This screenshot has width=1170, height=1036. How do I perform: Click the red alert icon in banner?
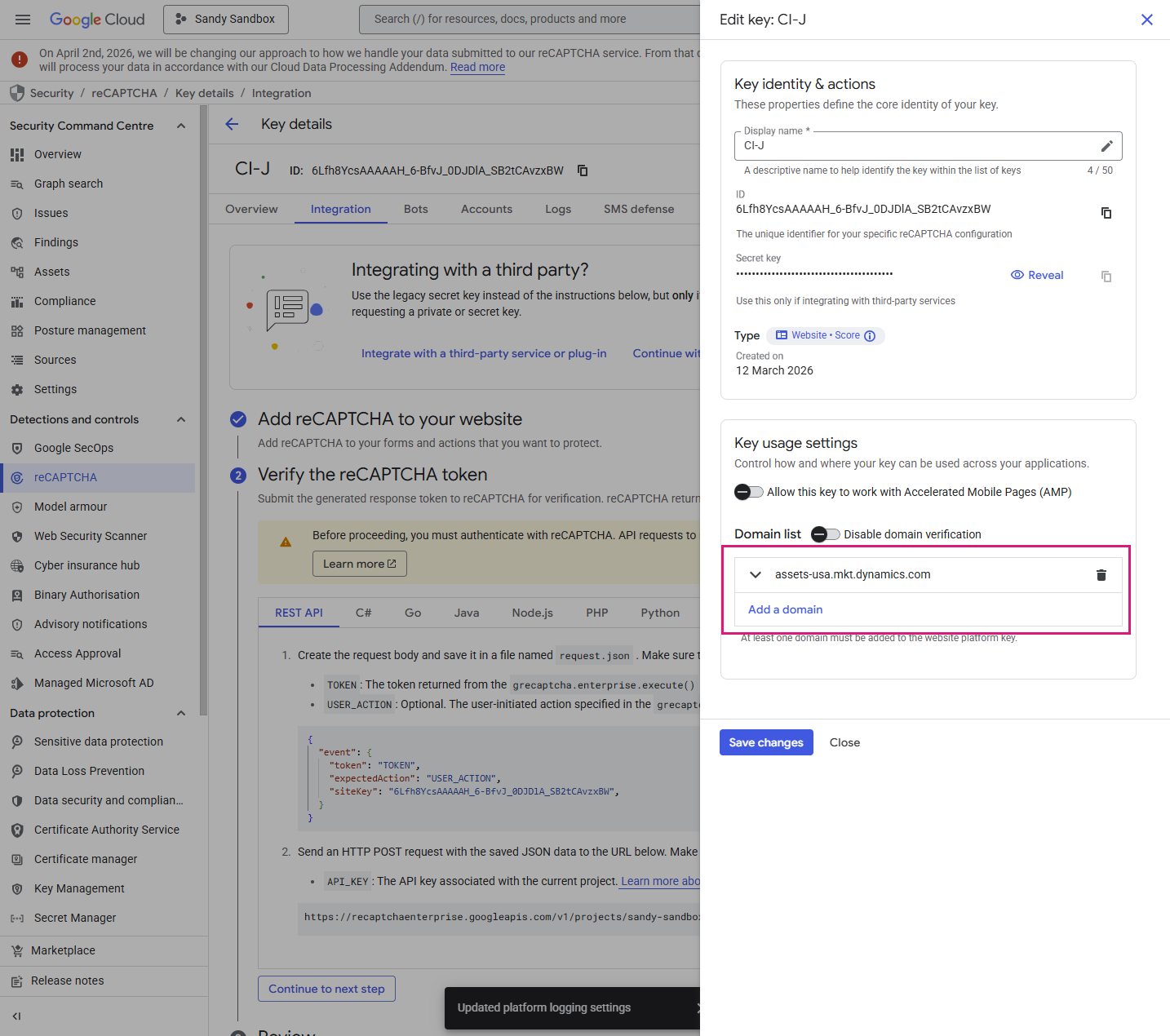pos(20,60)
